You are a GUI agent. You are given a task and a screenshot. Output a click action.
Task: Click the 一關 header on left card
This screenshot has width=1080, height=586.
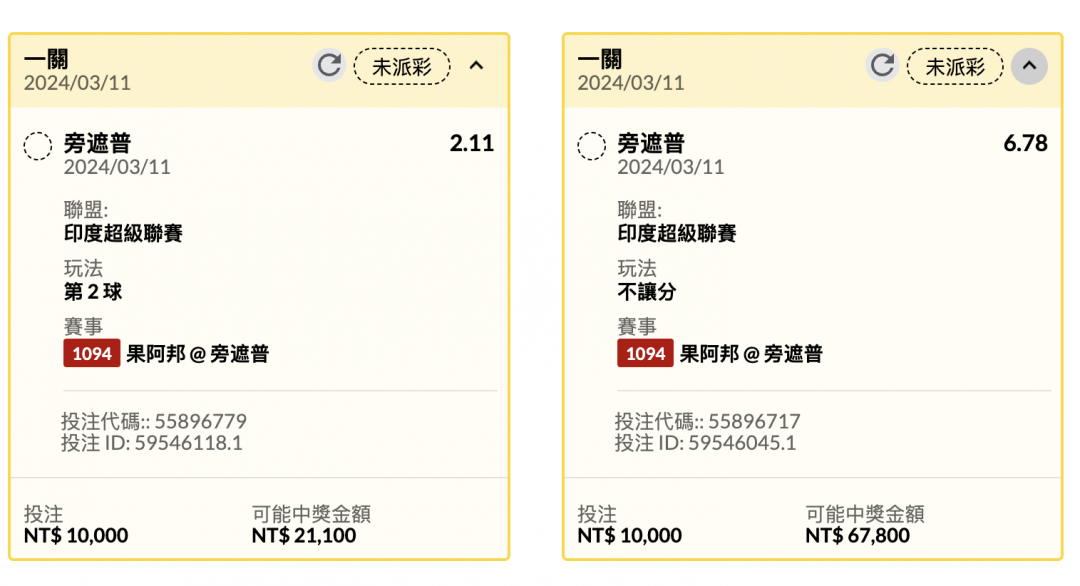(x=46, y=59)
